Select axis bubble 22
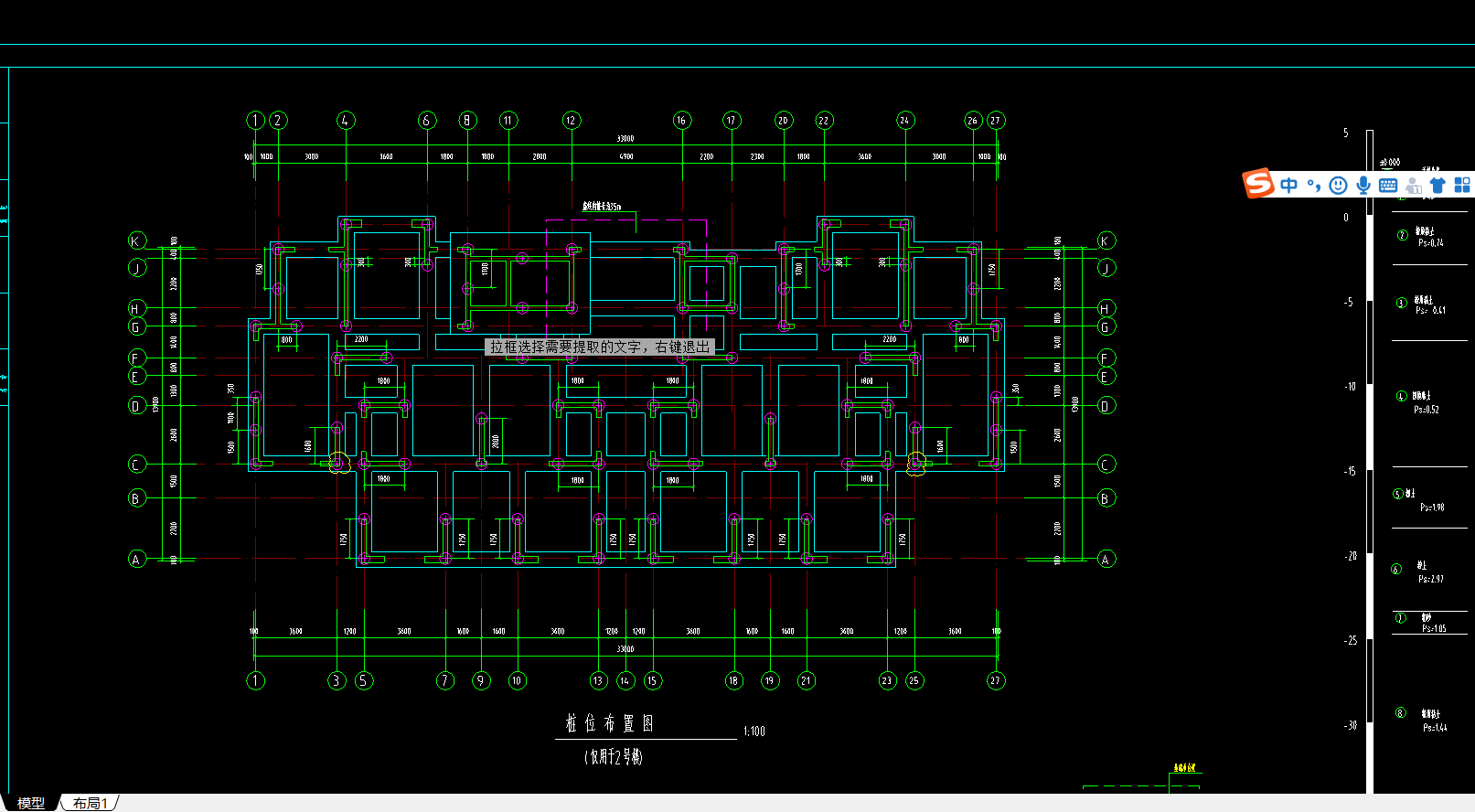The image size is (1475, 812). 824,120
